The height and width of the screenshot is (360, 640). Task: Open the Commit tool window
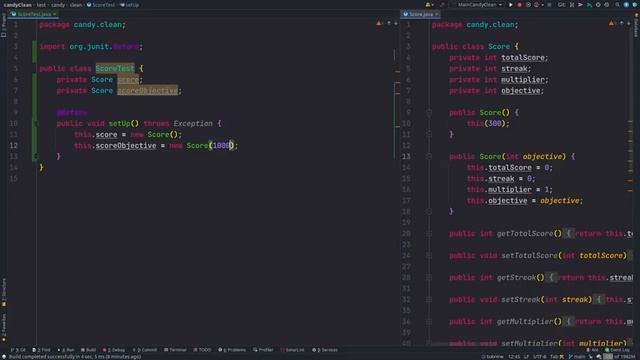tap(145, 350)
